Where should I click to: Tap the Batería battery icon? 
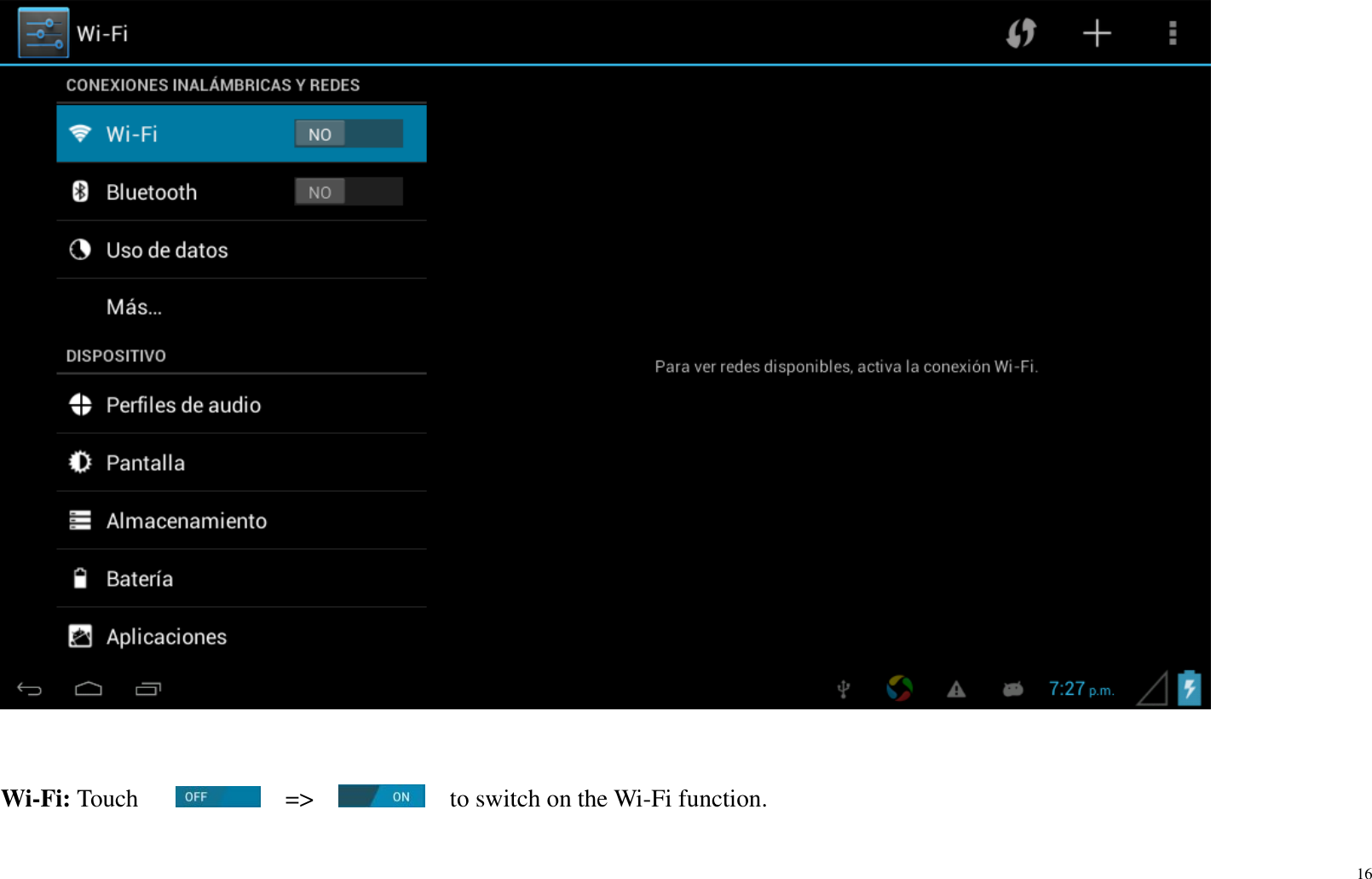point(80,579)
